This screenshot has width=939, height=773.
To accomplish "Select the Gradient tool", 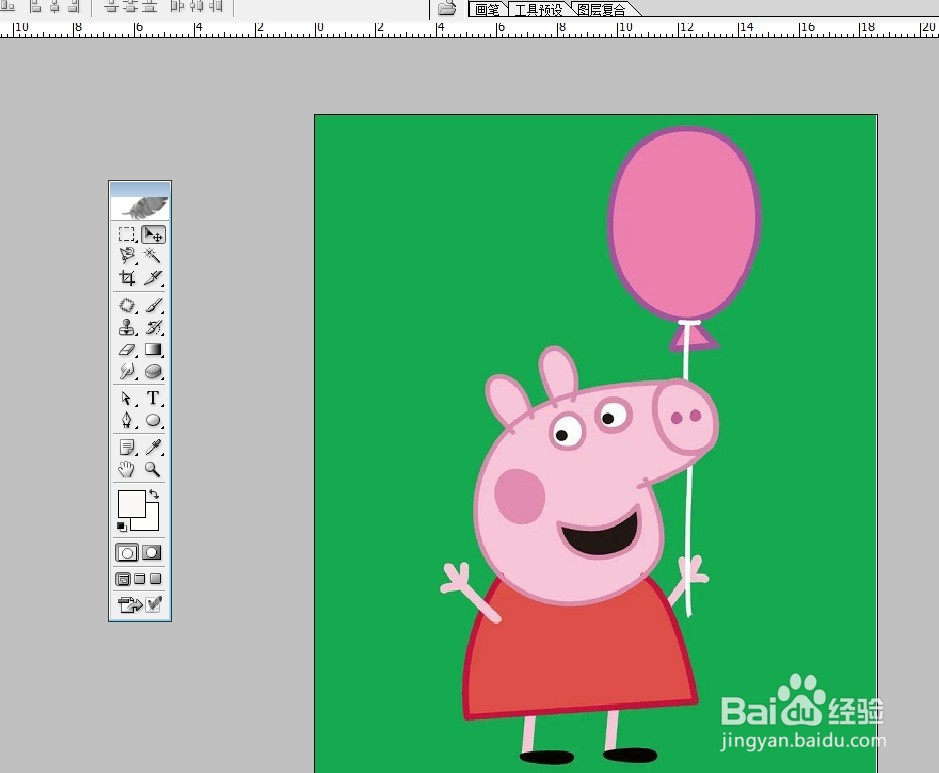I will click(x=153, y=349).
